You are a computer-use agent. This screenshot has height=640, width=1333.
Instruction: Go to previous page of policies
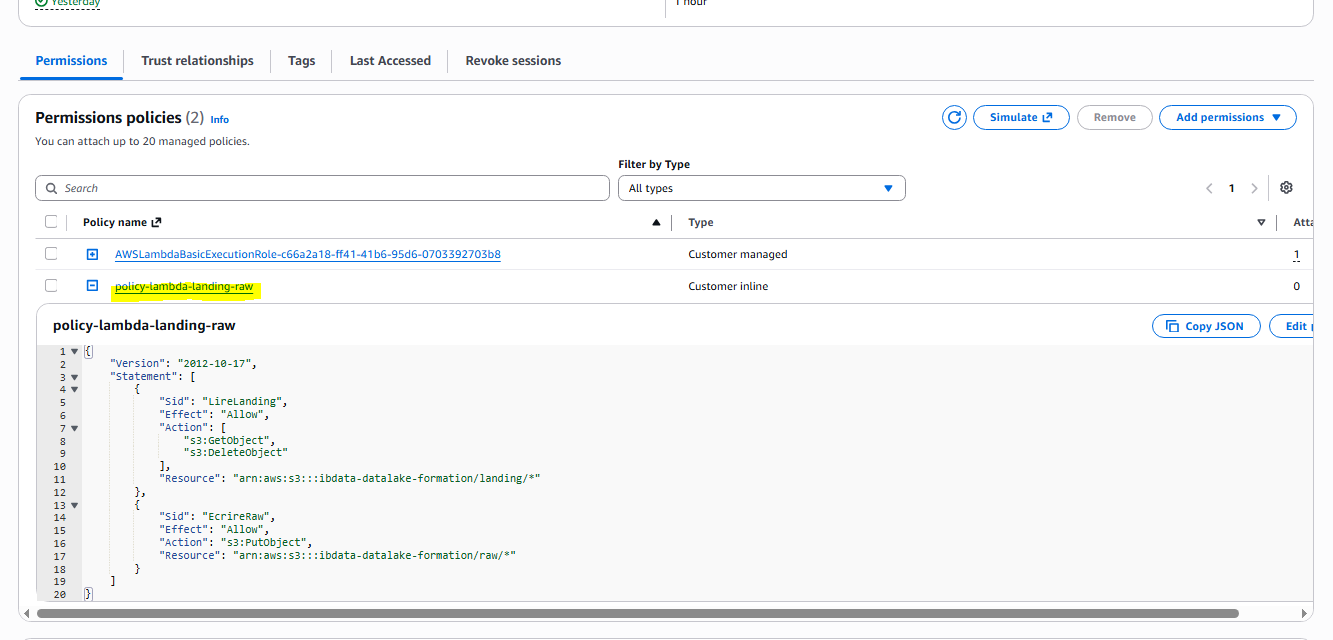point(1209,188)
